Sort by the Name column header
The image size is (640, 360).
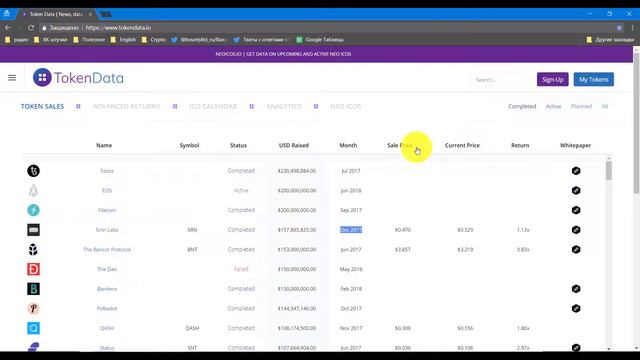coord(104,145)
